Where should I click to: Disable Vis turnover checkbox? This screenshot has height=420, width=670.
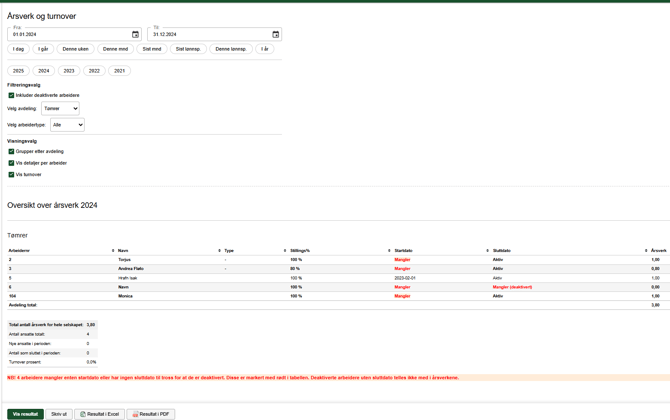point(11,175)
